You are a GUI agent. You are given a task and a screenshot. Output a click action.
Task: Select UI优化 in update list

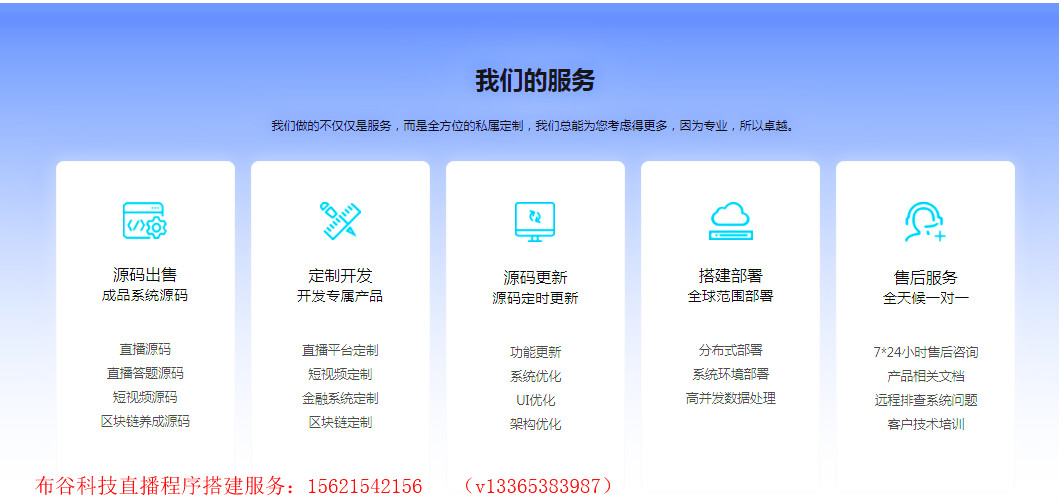coord(535,400)
